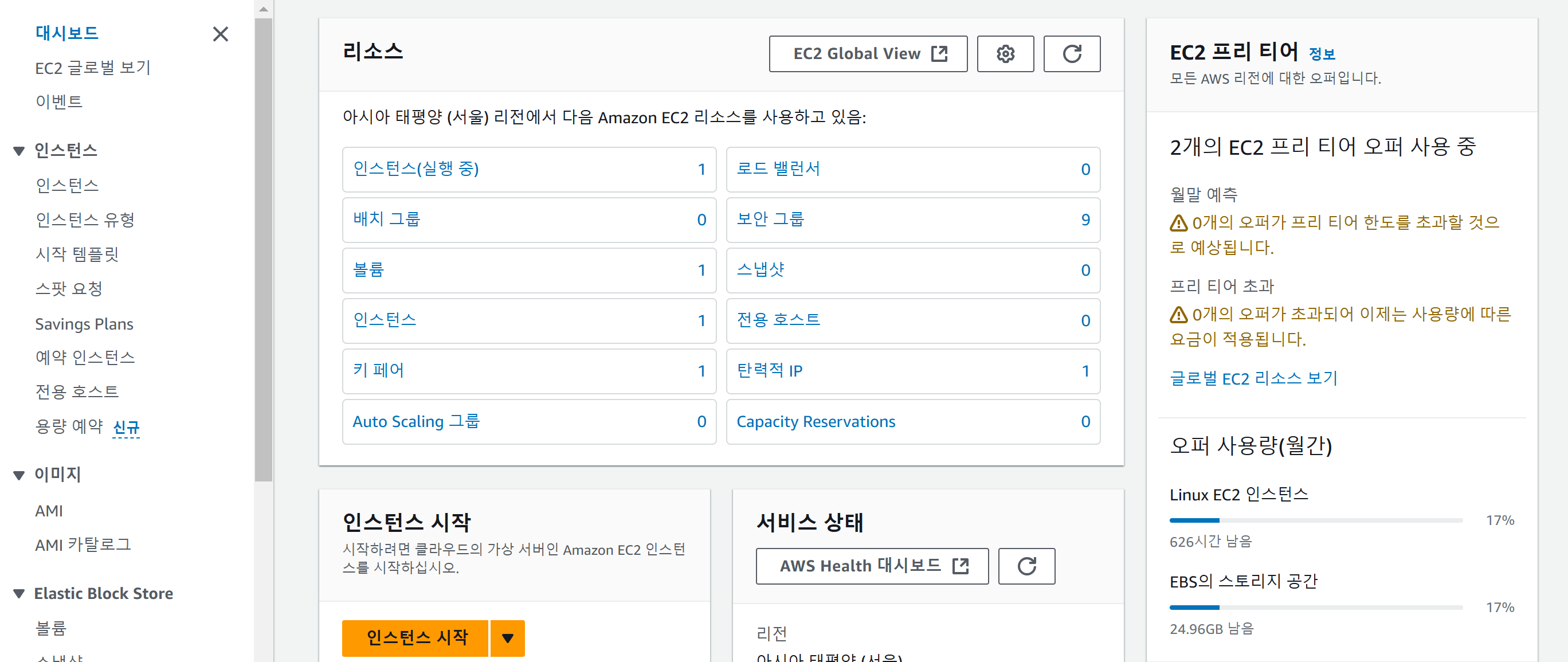
Task: Refresh the service health panel
Action: (1026, 566)
